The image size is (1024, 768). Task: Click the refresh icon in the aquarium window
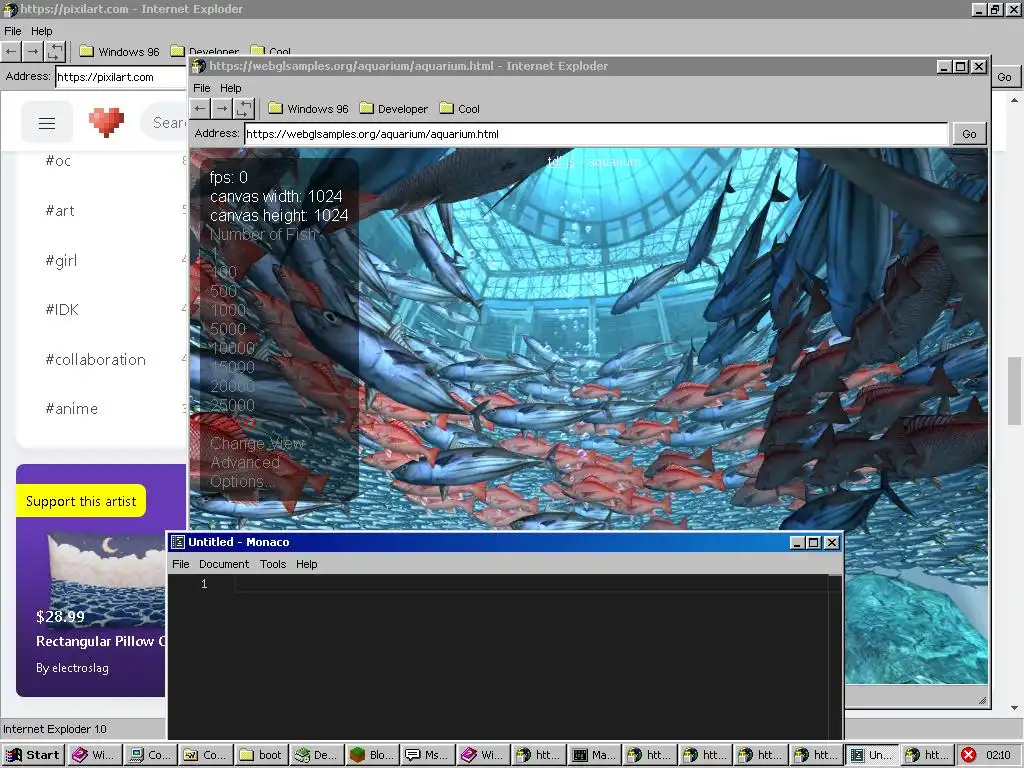244,108
